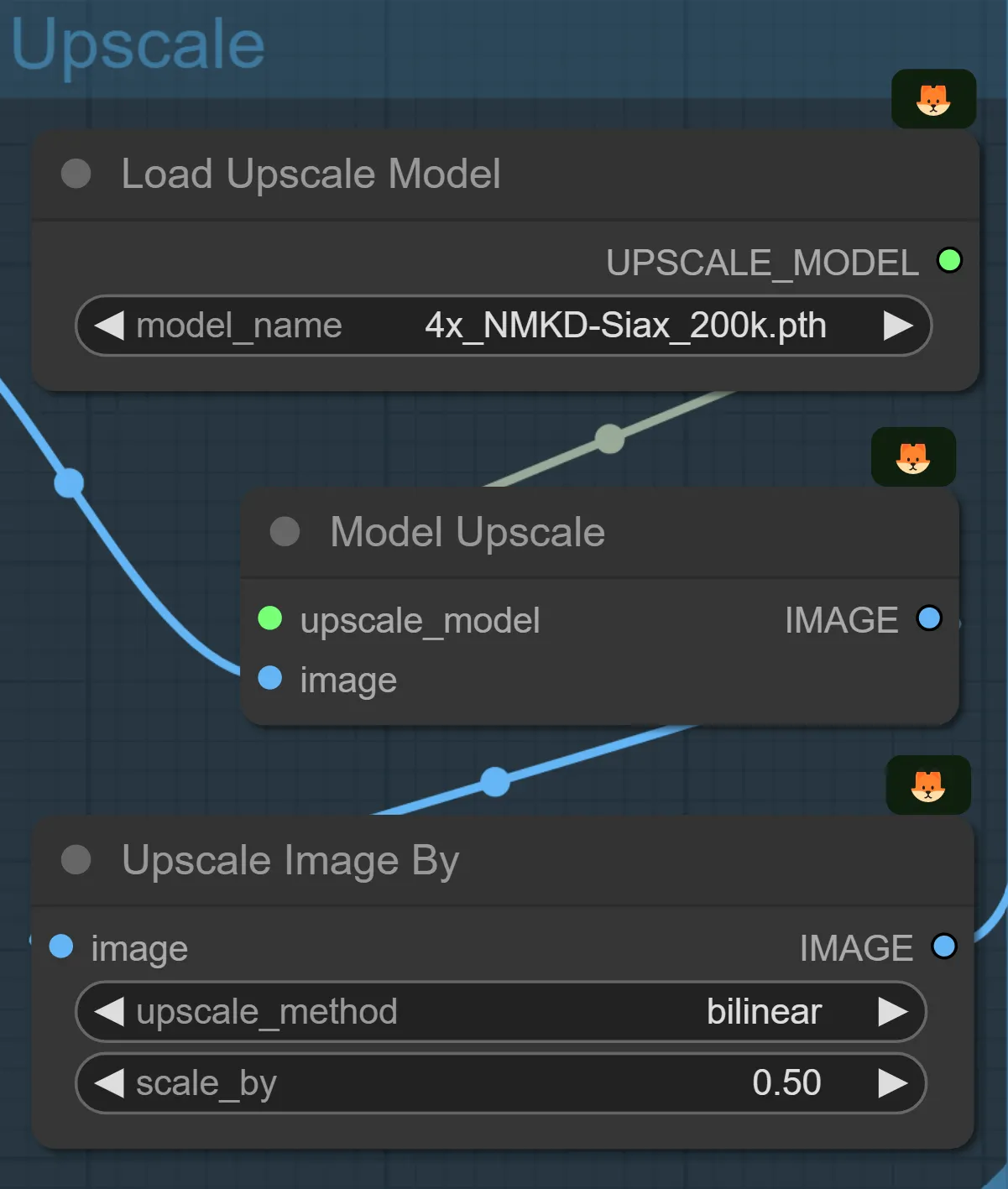
Task: Click fox badge above Model Upscale node
Action: coord(912,458)
